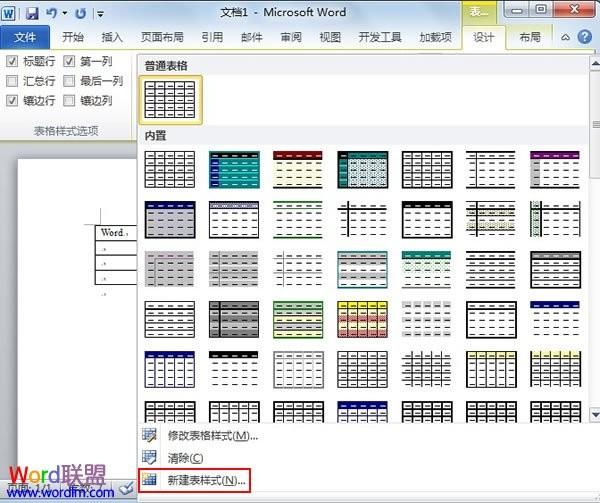
Task: Select the plain table style under 普通表格
Action: tap(172, 100)
